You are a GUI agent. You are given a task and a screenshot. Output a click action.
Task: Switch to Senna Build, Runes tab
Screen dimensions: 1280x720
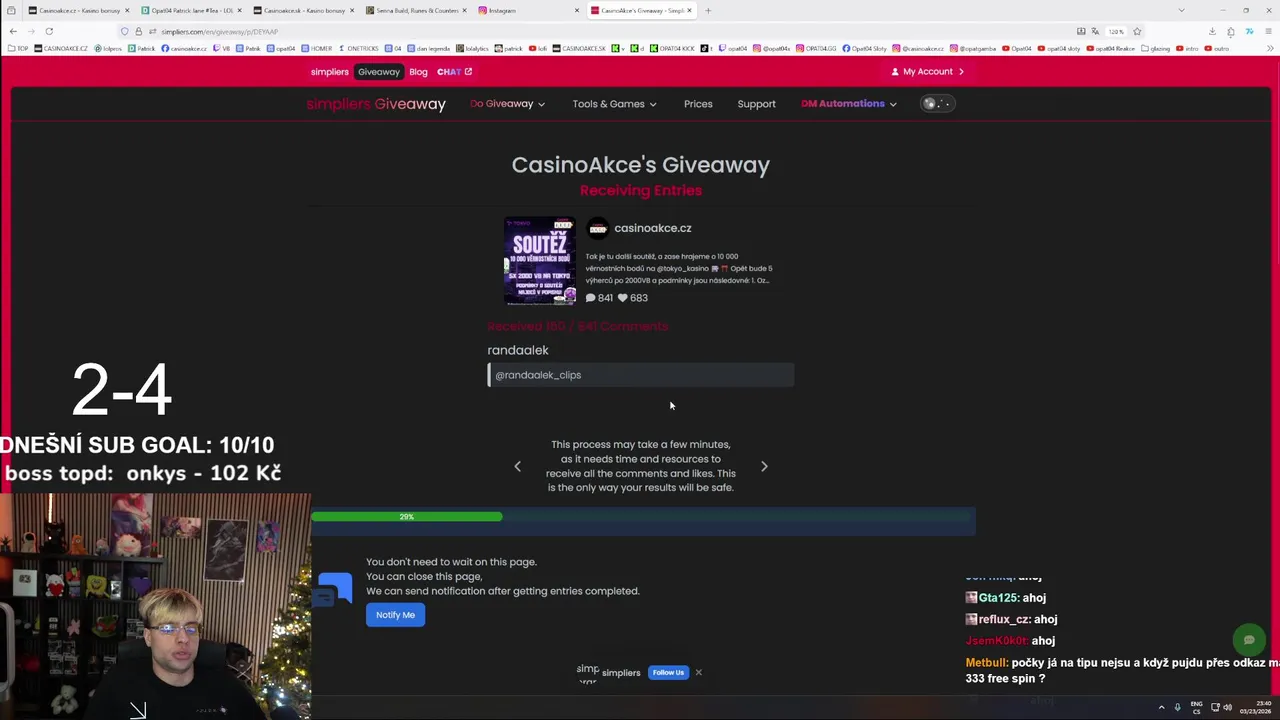pyautogui.click(x=417, y=10)
